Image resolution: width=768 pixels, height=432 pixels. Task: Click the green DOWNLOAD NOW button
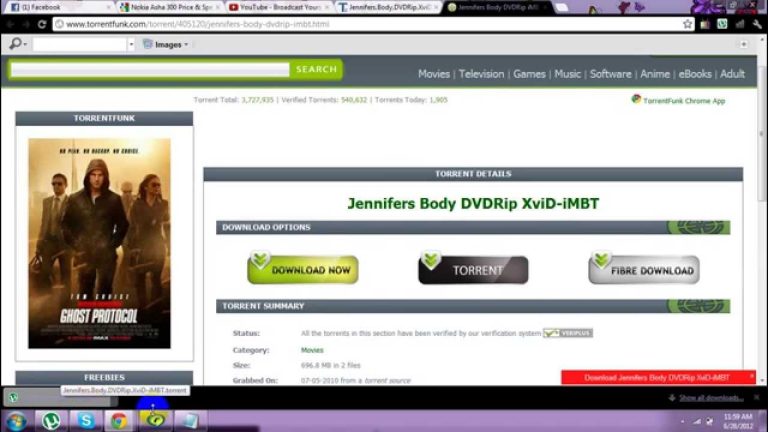[x=303, y=268]
